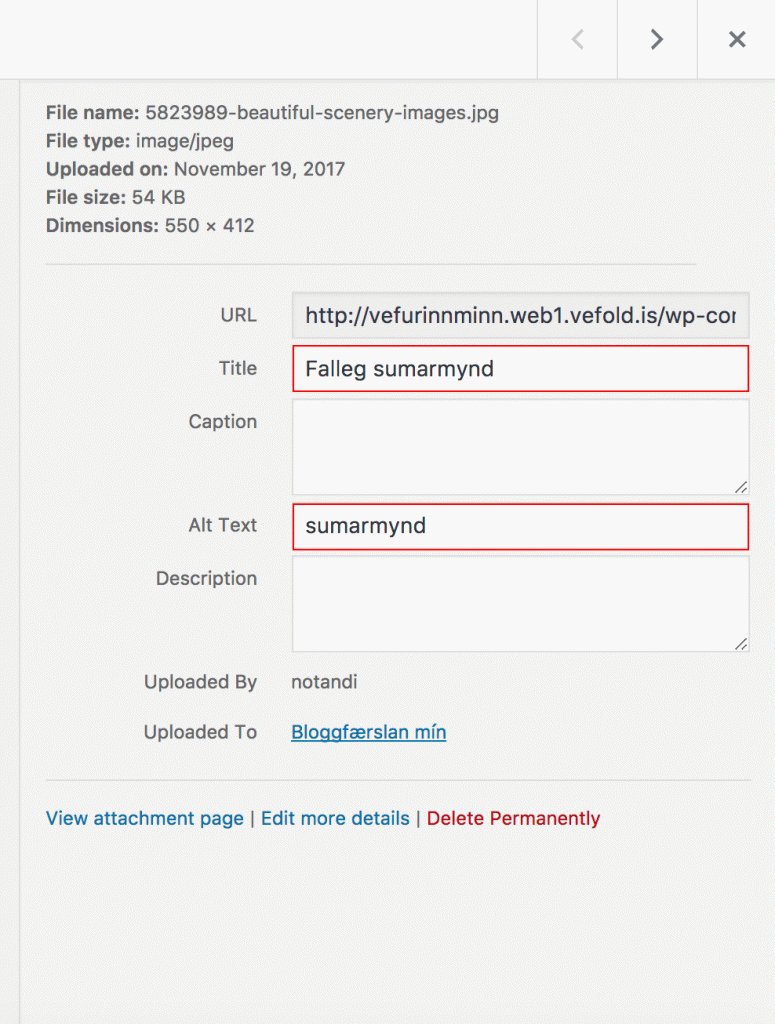The width and height of the screenshot is (775, 1024).
Task: Open Edit more details
Action: click(335, 818)
